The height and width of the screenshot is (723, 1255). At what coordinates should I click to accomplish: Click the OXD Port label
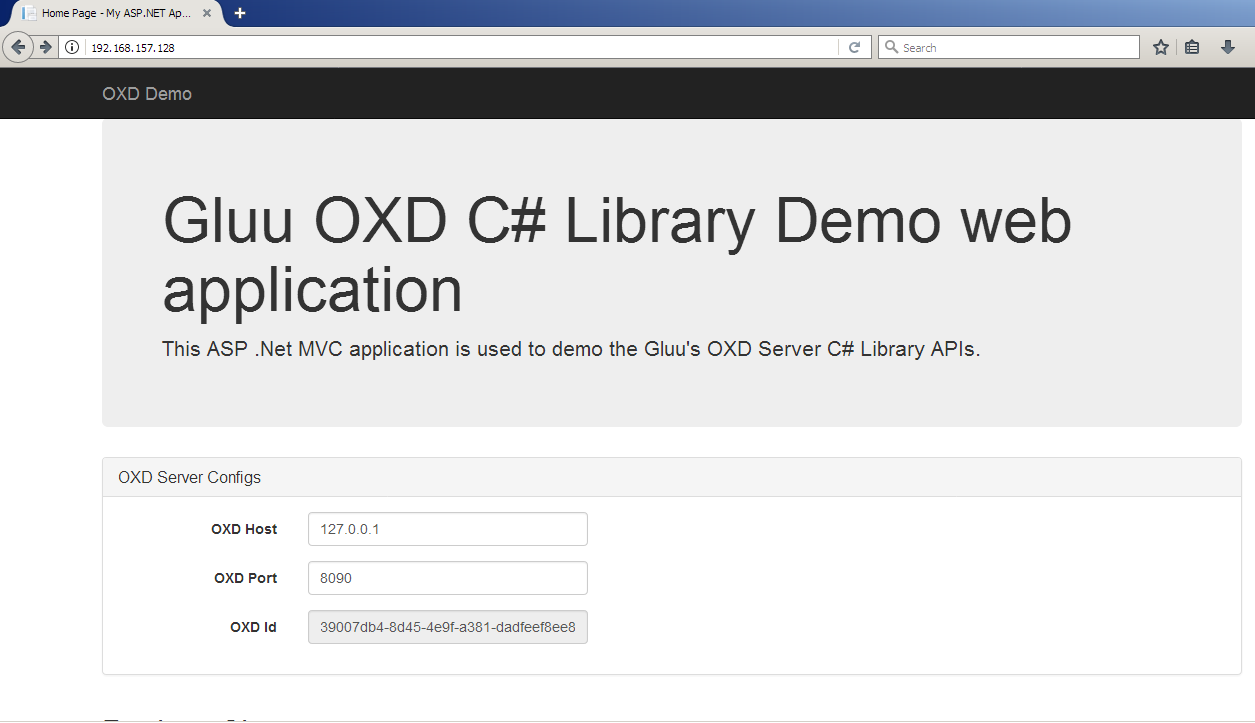coord(246,578)
